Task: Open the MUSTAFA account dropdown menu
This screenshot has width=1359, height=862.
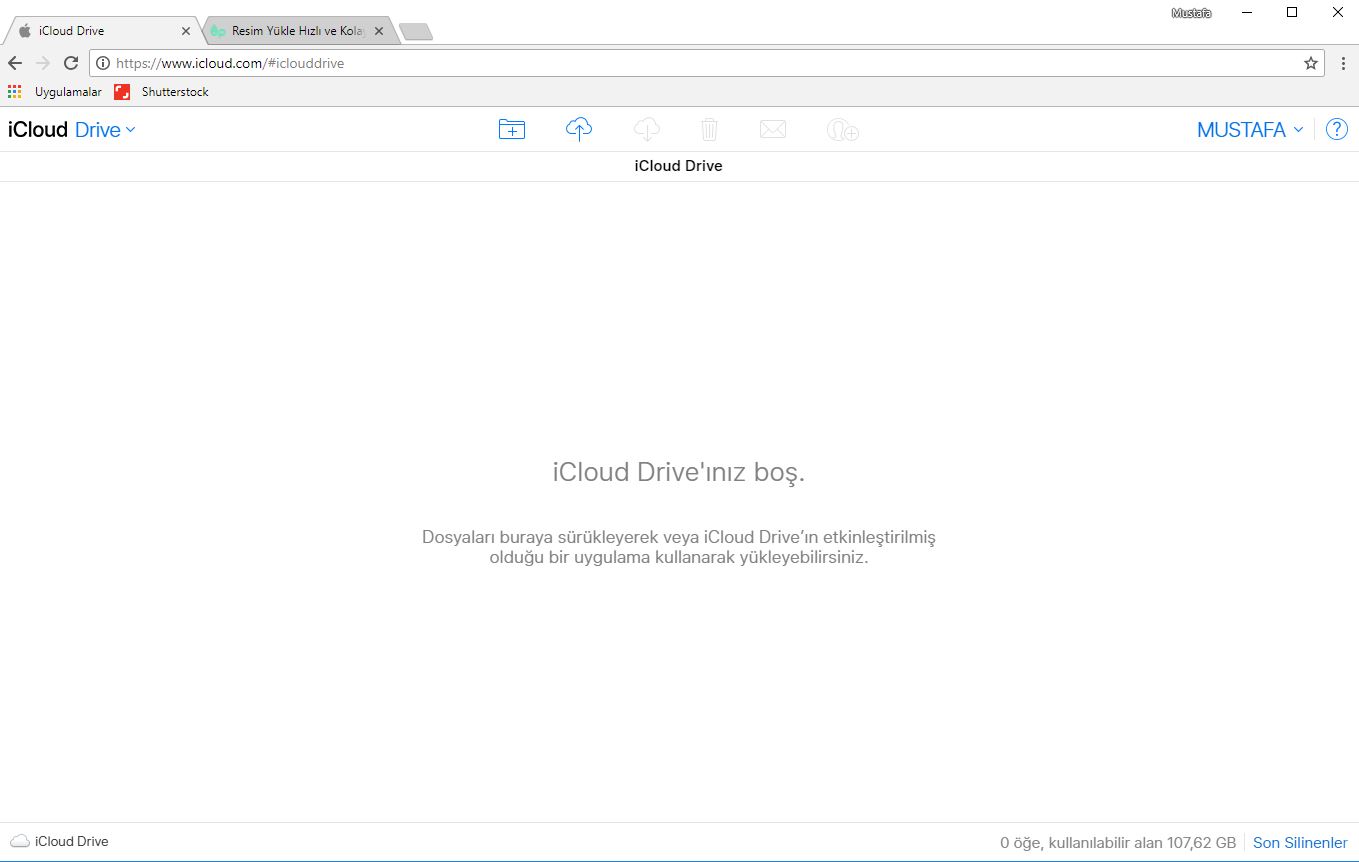Action: (x=1250, y=130)
